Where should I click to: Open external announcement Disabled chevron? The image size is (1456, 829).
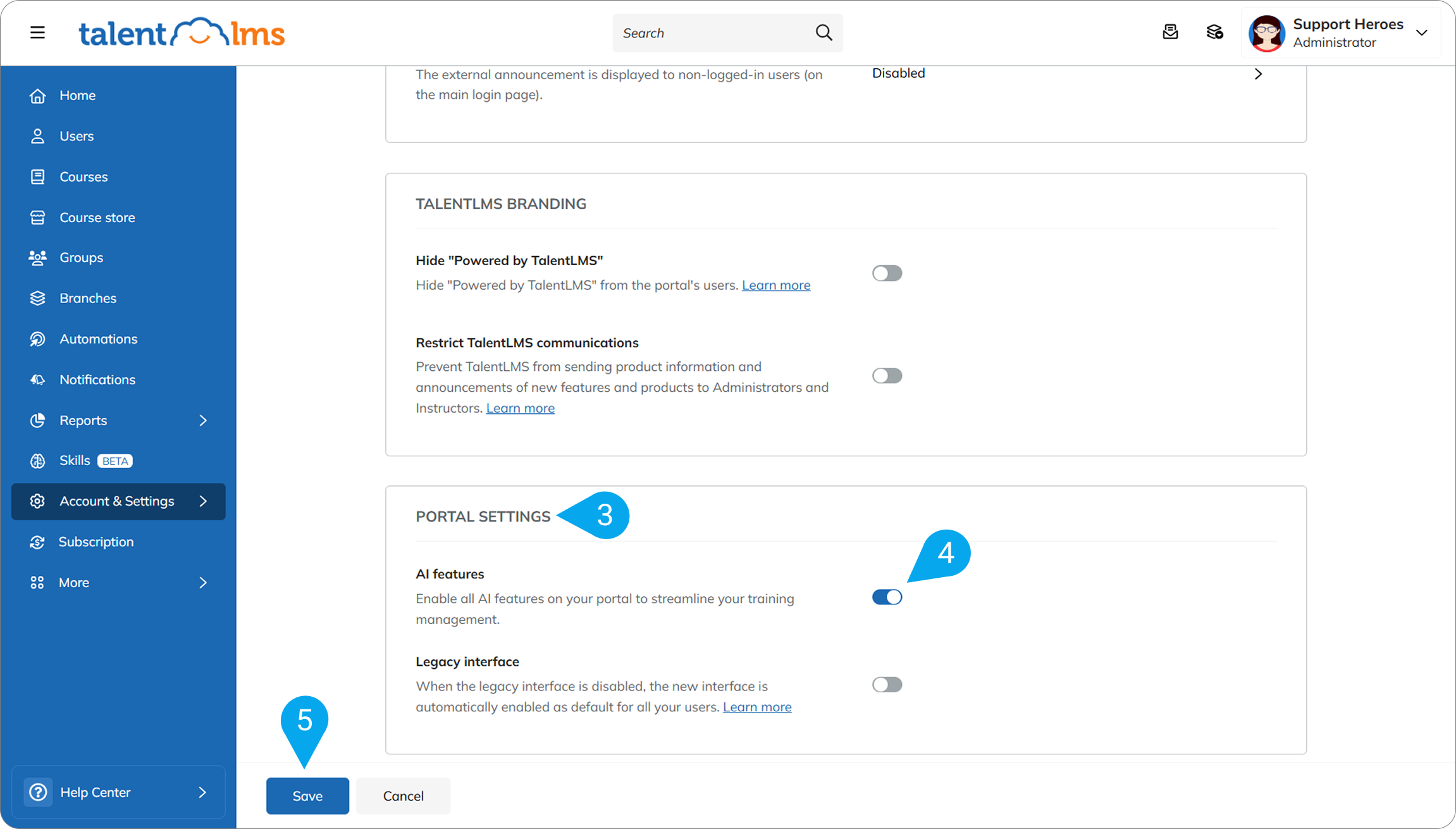[1258, 74]
